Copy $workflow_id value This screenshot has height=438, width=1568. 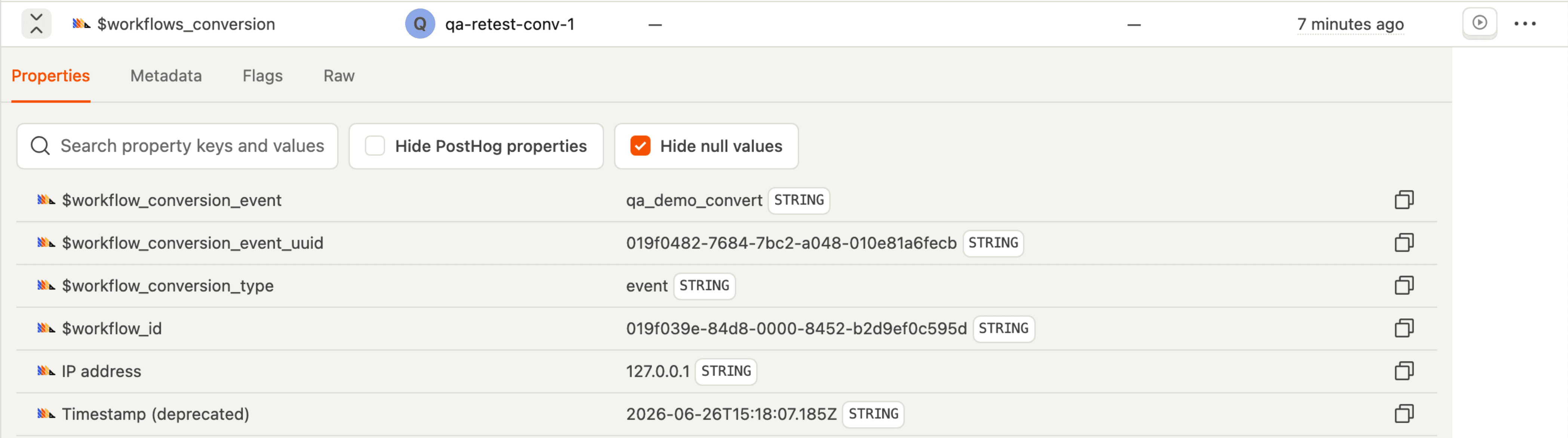[1403, 328]
